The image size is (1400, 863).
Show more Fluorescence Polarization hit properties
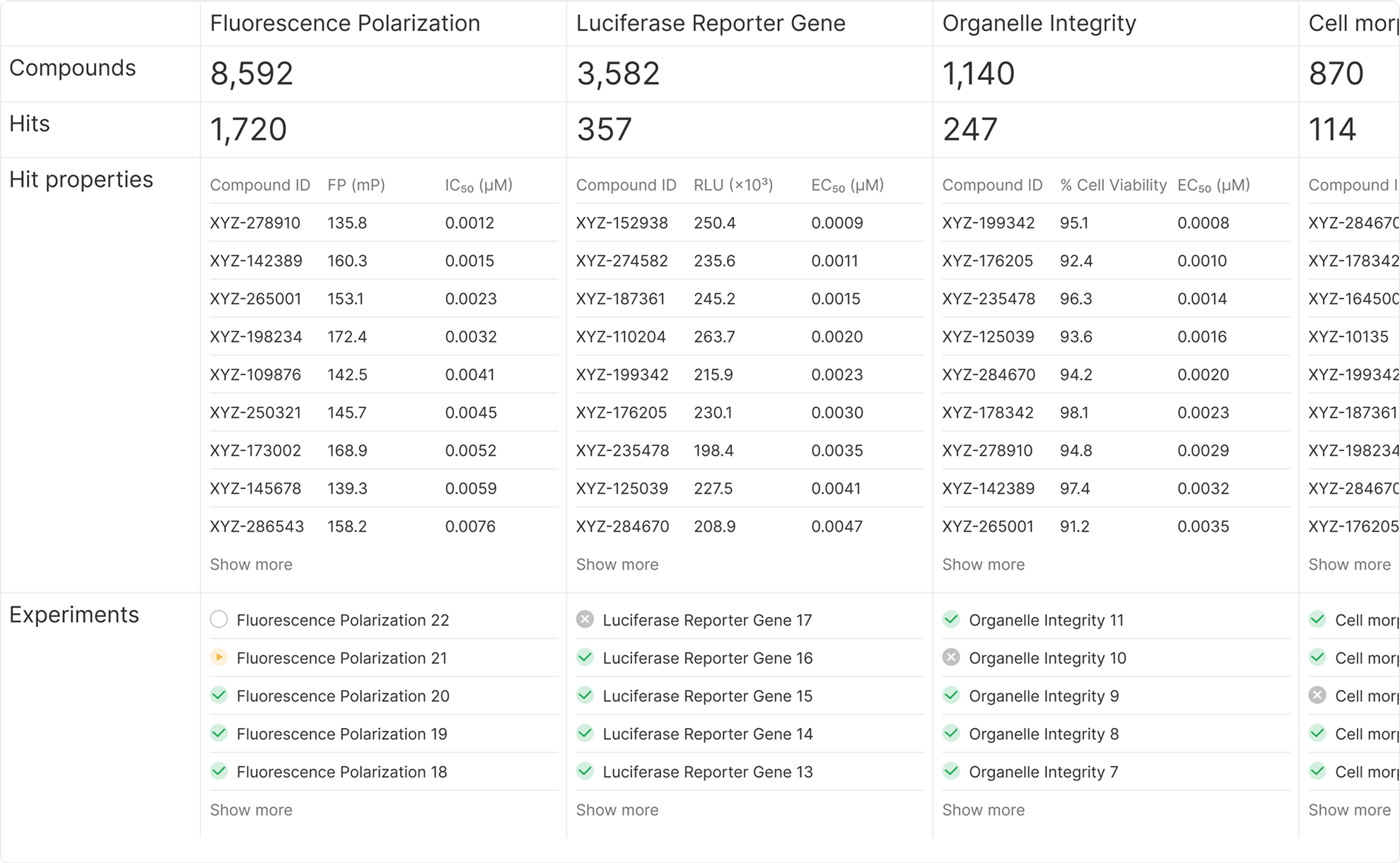pos(251,564)
